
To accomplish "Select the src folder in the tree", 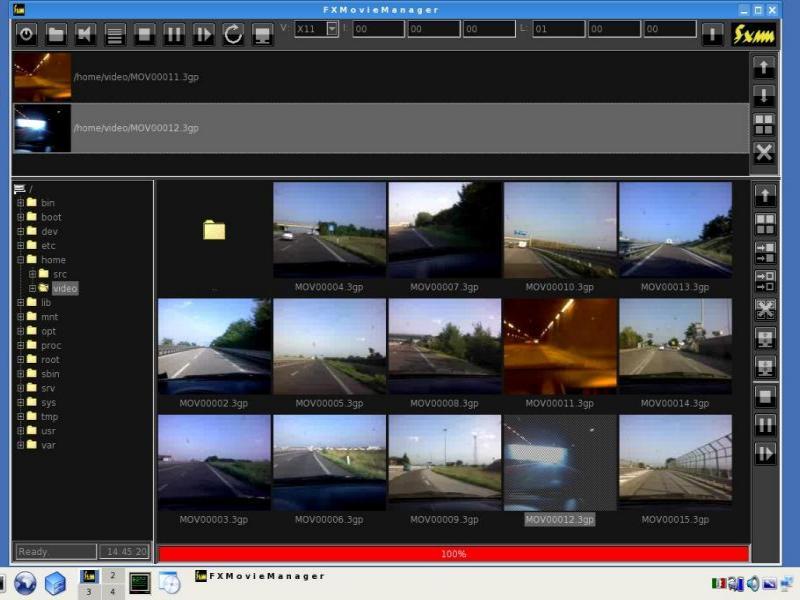I will click(x=60, y=274).
